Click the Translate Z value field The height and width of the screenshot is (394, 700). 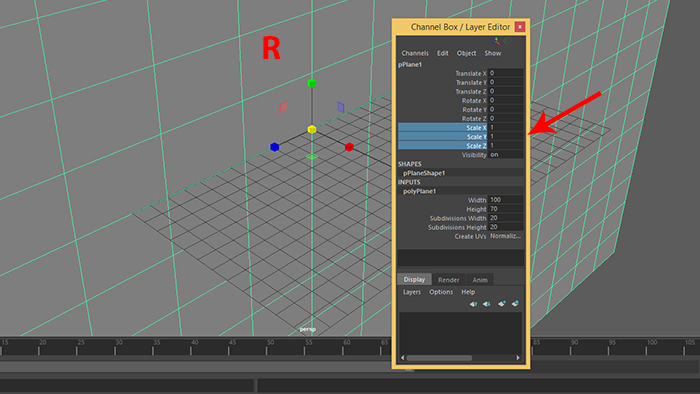click(x=505, y=91)
